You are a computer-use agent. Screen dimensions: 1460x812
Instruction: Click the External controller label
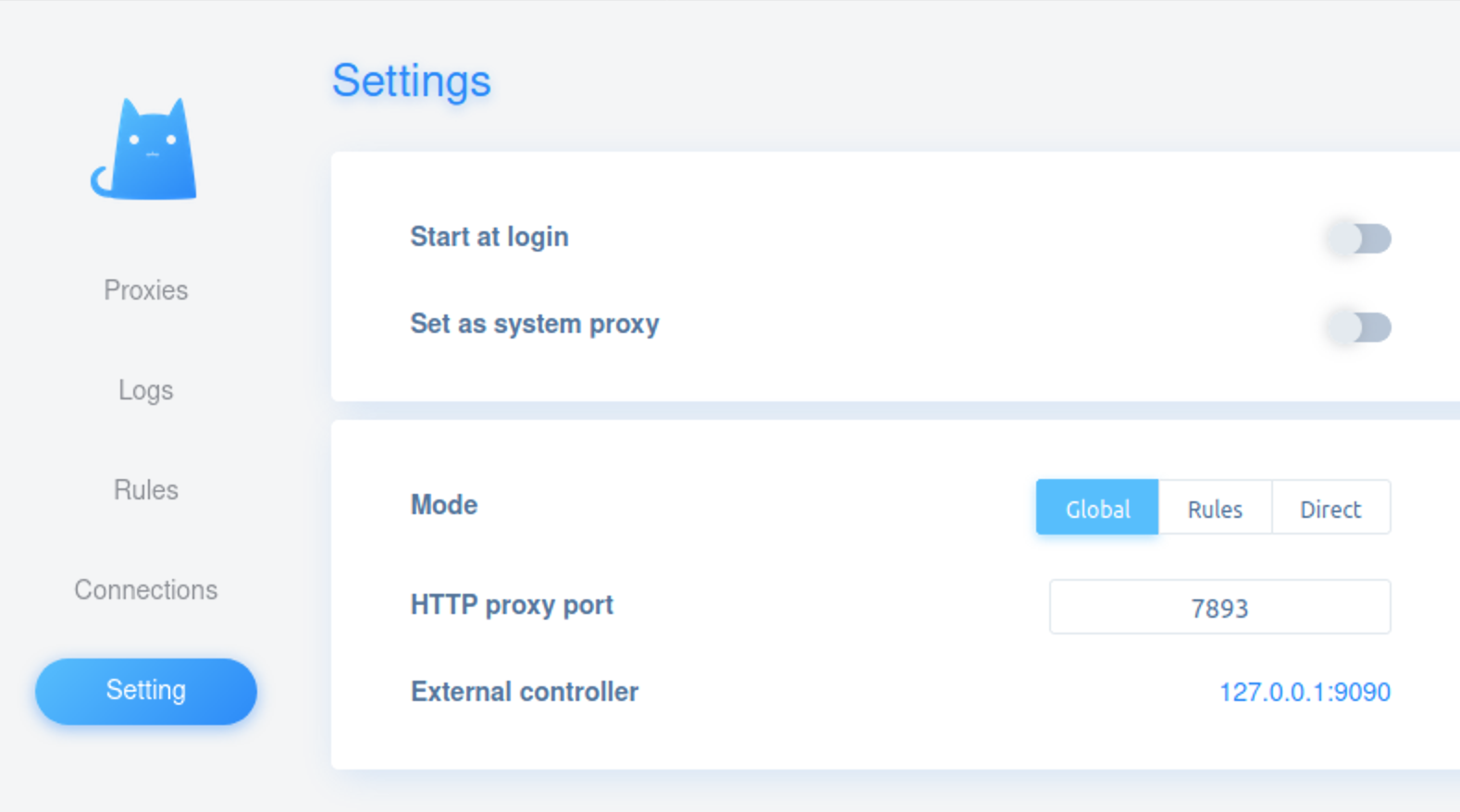[x=525, y=693]
